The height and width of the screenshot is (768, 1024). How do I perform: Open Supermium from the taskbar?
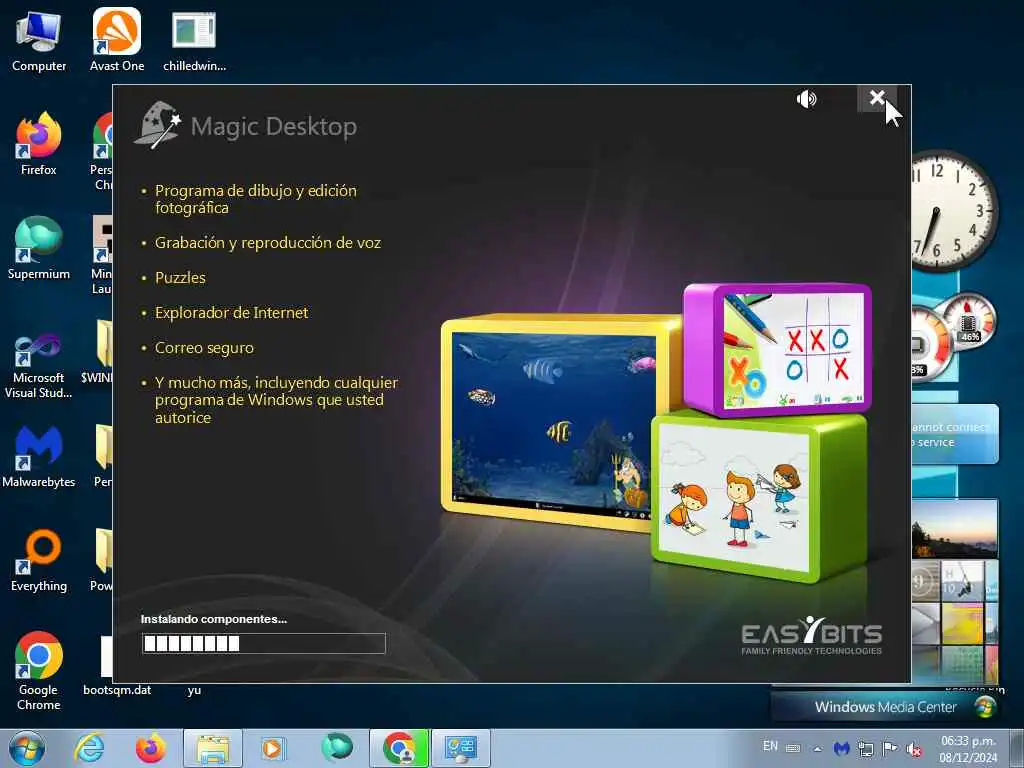click(x=336, y=747)
